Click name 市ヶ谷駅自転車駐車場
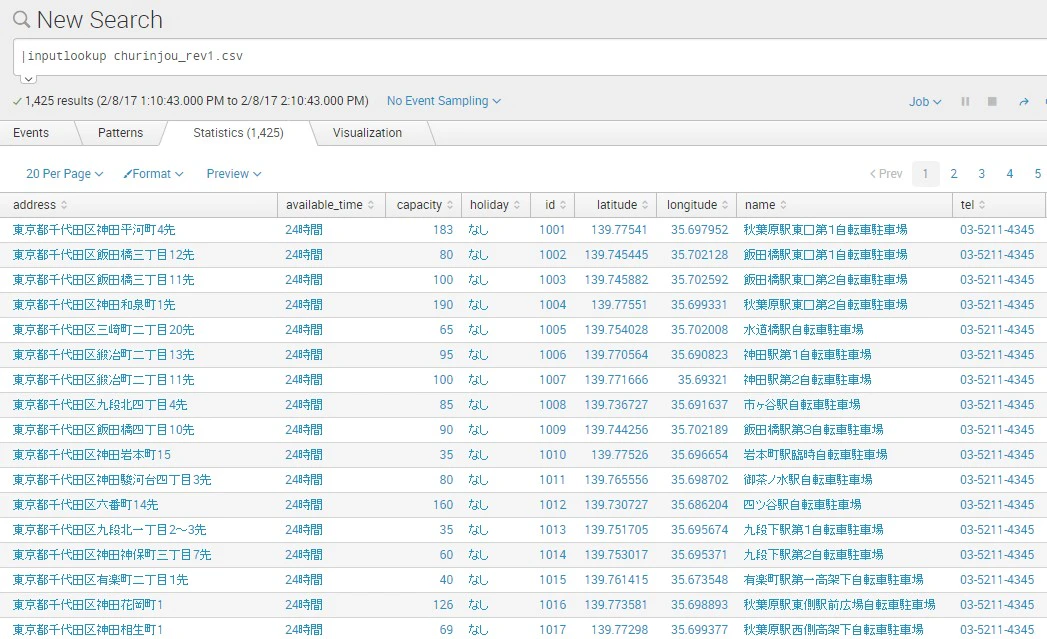This screenshot has width=1047, height=639. coord(802,405)
